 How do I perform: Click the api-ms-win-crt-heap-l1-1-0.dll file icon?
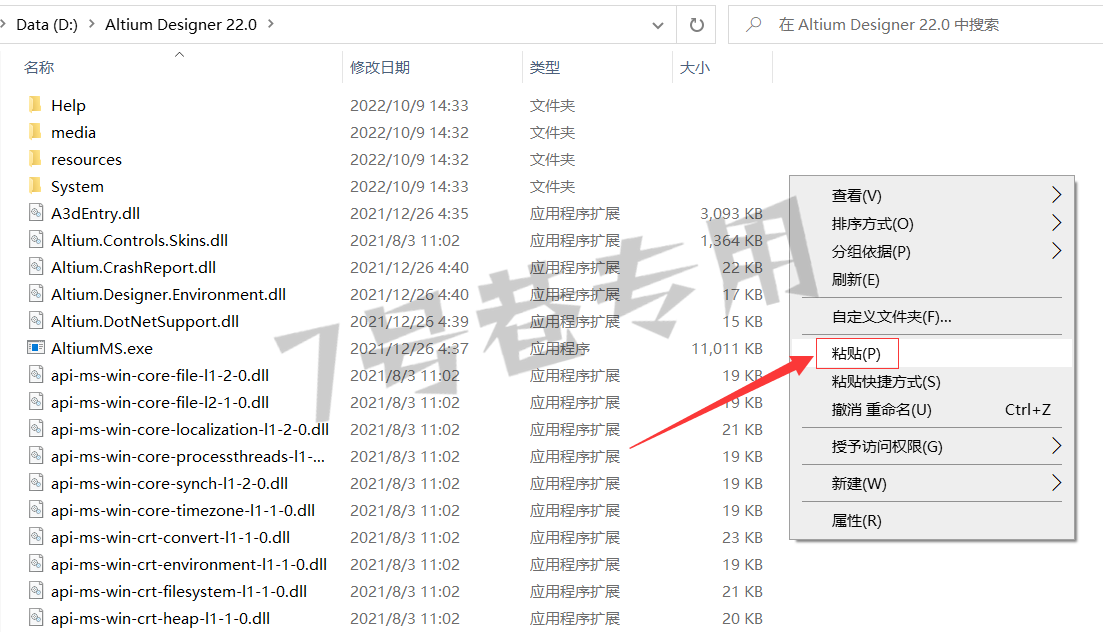tap(36, 618)
